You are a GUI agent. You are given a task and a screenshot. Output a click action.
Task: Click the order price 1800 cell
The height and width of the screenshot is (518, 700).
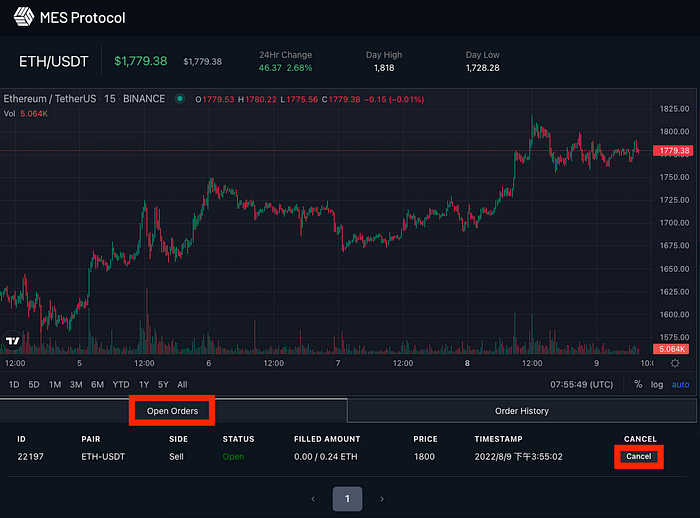pyautogui.click(x=424, y=457)
